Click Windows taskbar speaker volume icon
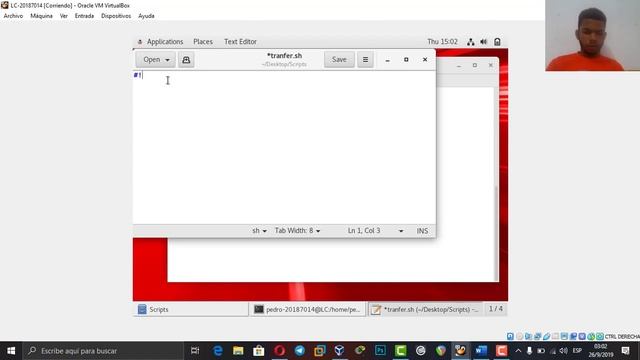640x360 pixels. pos(564,351)
